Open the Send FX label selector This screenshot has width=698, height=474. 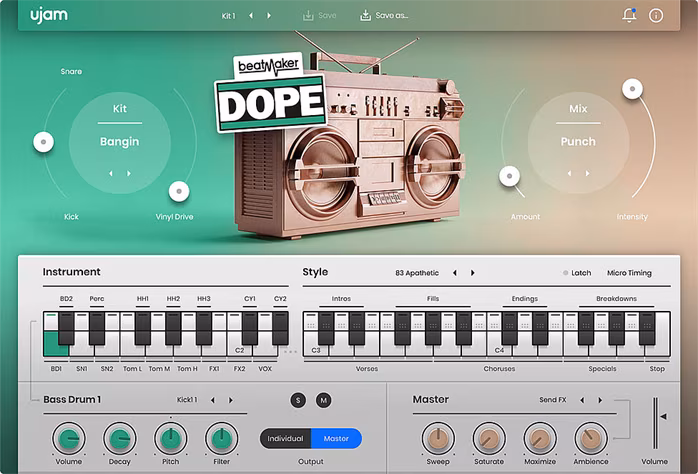(x=553, y=400)
